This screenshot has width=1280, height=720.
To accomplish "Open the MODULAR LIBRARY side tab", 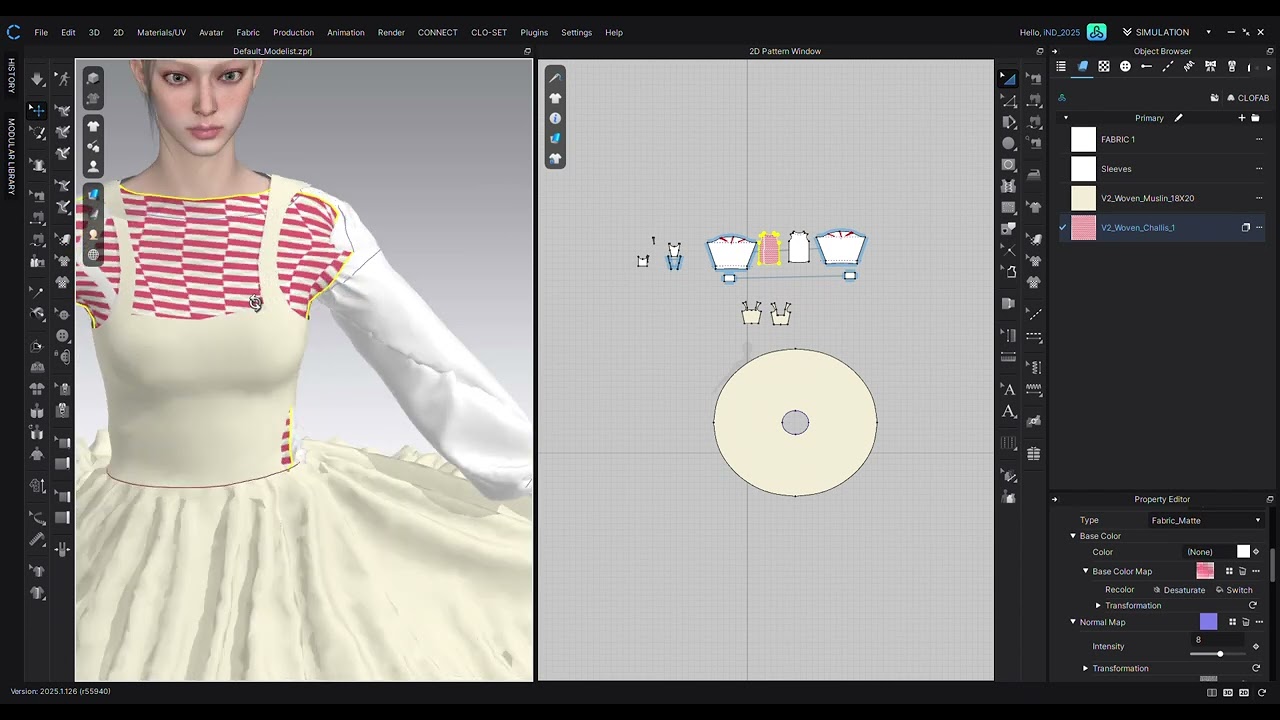I will click(12, 155).
